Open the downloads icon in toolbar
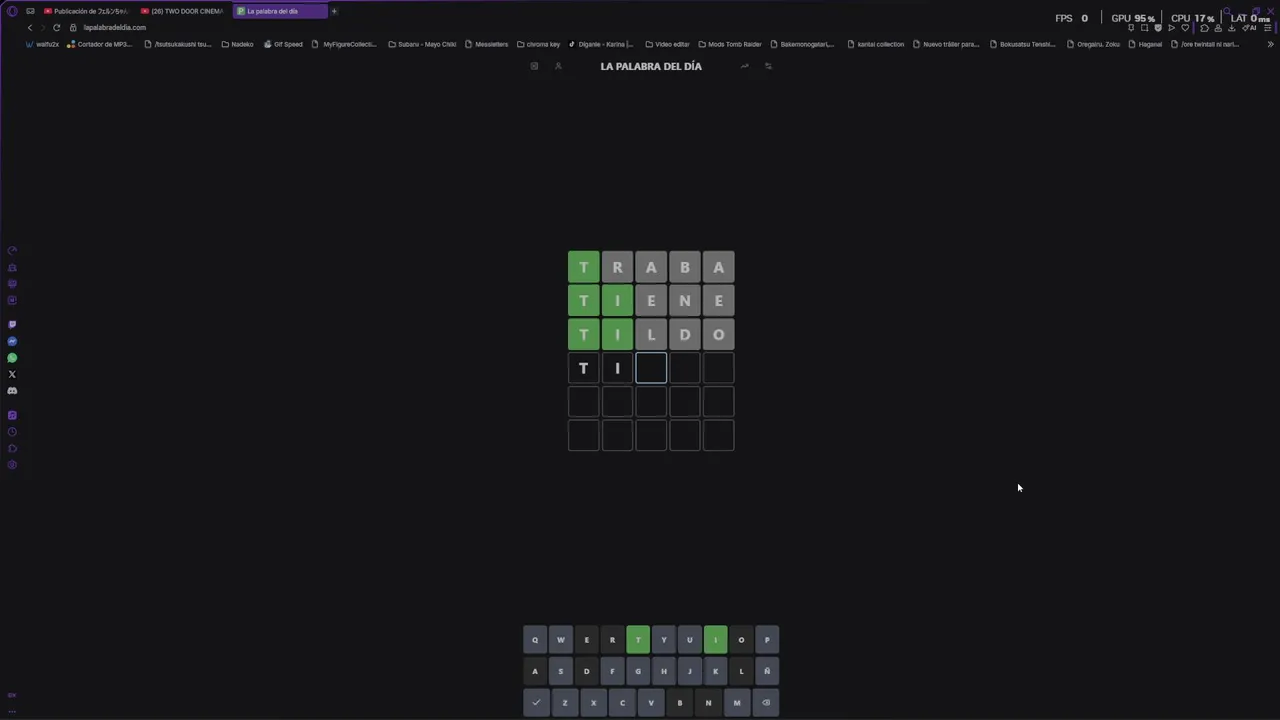 click(x=1231, y=28)
